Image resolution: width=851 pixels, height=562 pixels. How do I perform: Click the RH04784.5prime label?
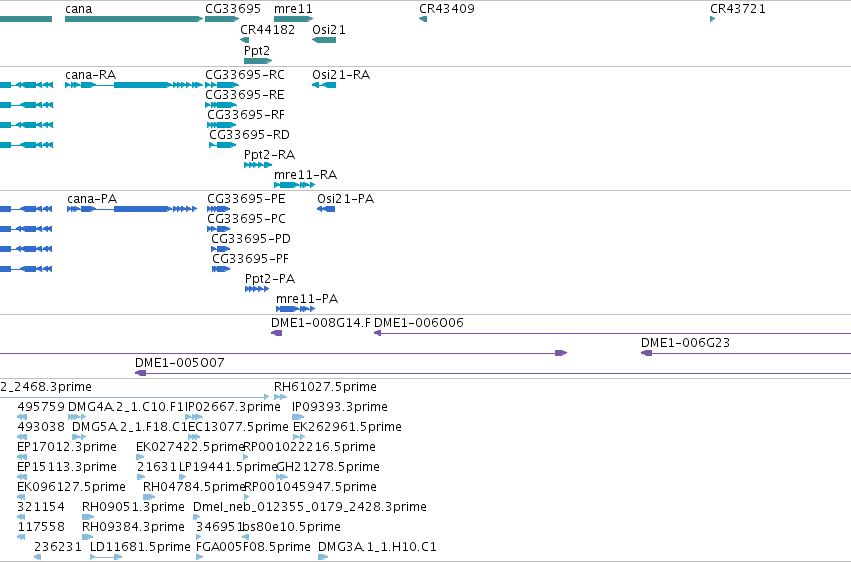pyautogui.click(x=194, y=487)
